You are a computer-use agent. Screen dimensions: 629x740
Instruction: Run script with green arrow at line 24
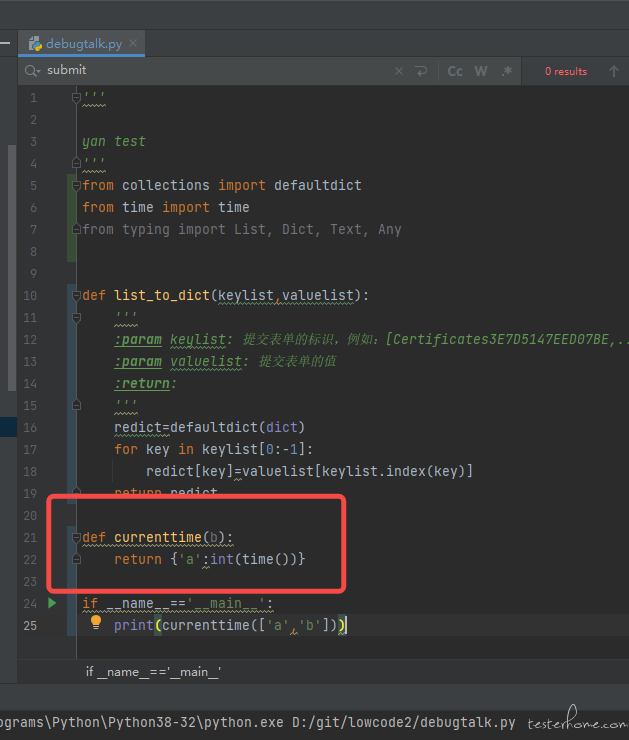click(52, 603)
